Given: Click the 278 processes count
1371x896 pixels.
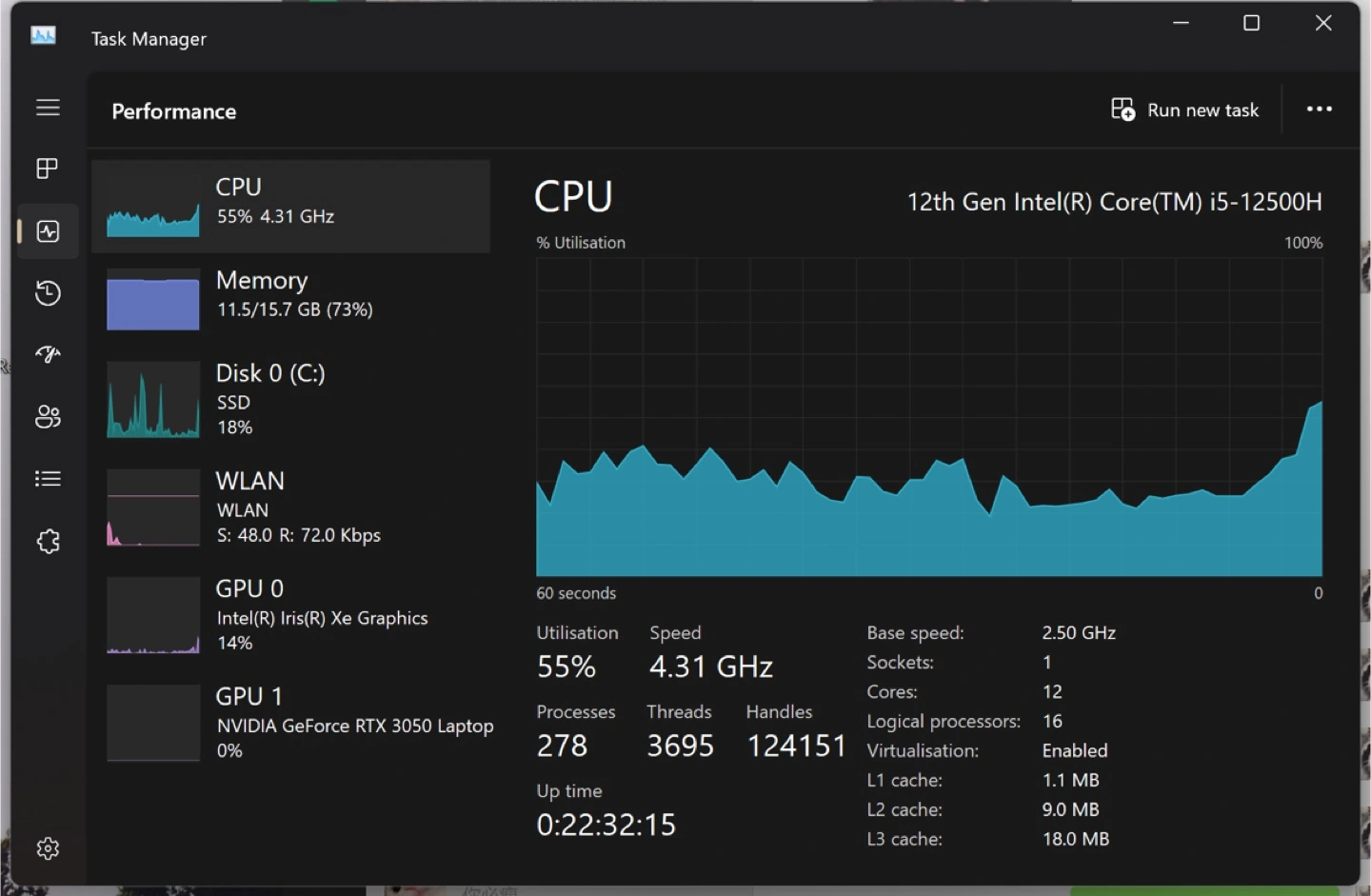Looking at the screenshot, I should point(562,746).
